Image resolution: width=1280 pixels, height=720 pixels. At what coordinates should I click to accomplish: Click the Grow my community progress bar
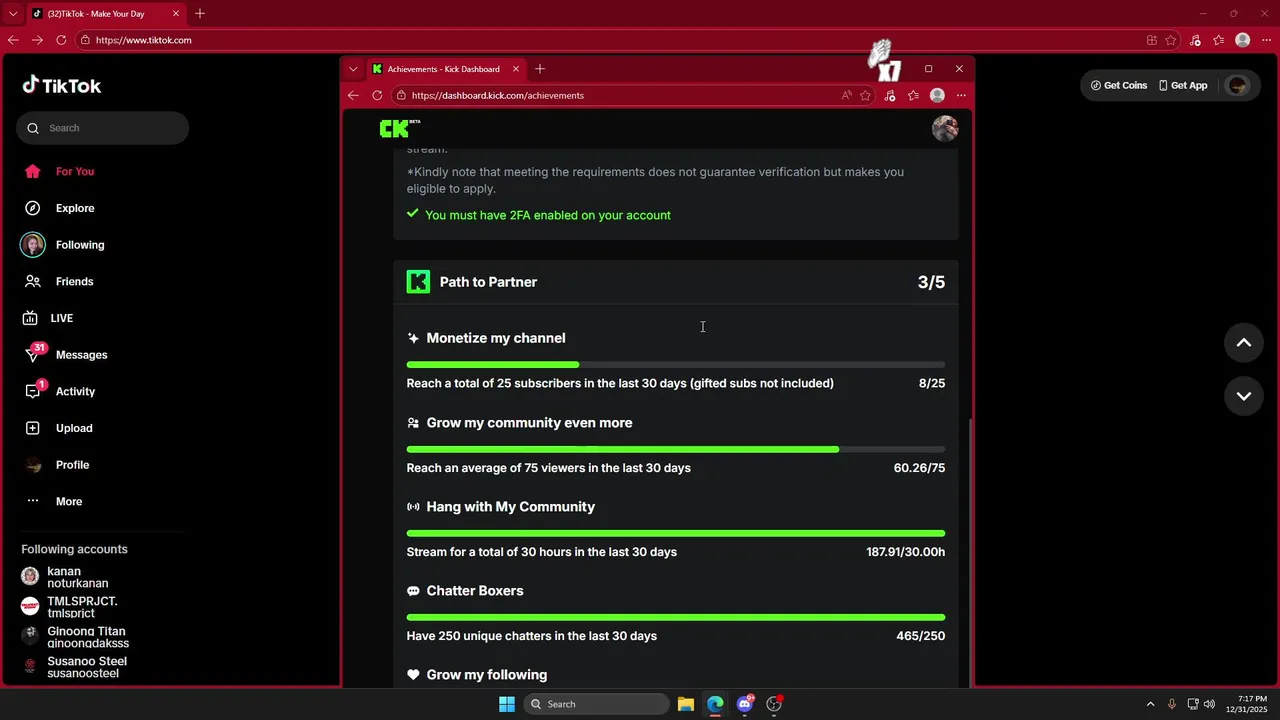click(x=676, y=449)
